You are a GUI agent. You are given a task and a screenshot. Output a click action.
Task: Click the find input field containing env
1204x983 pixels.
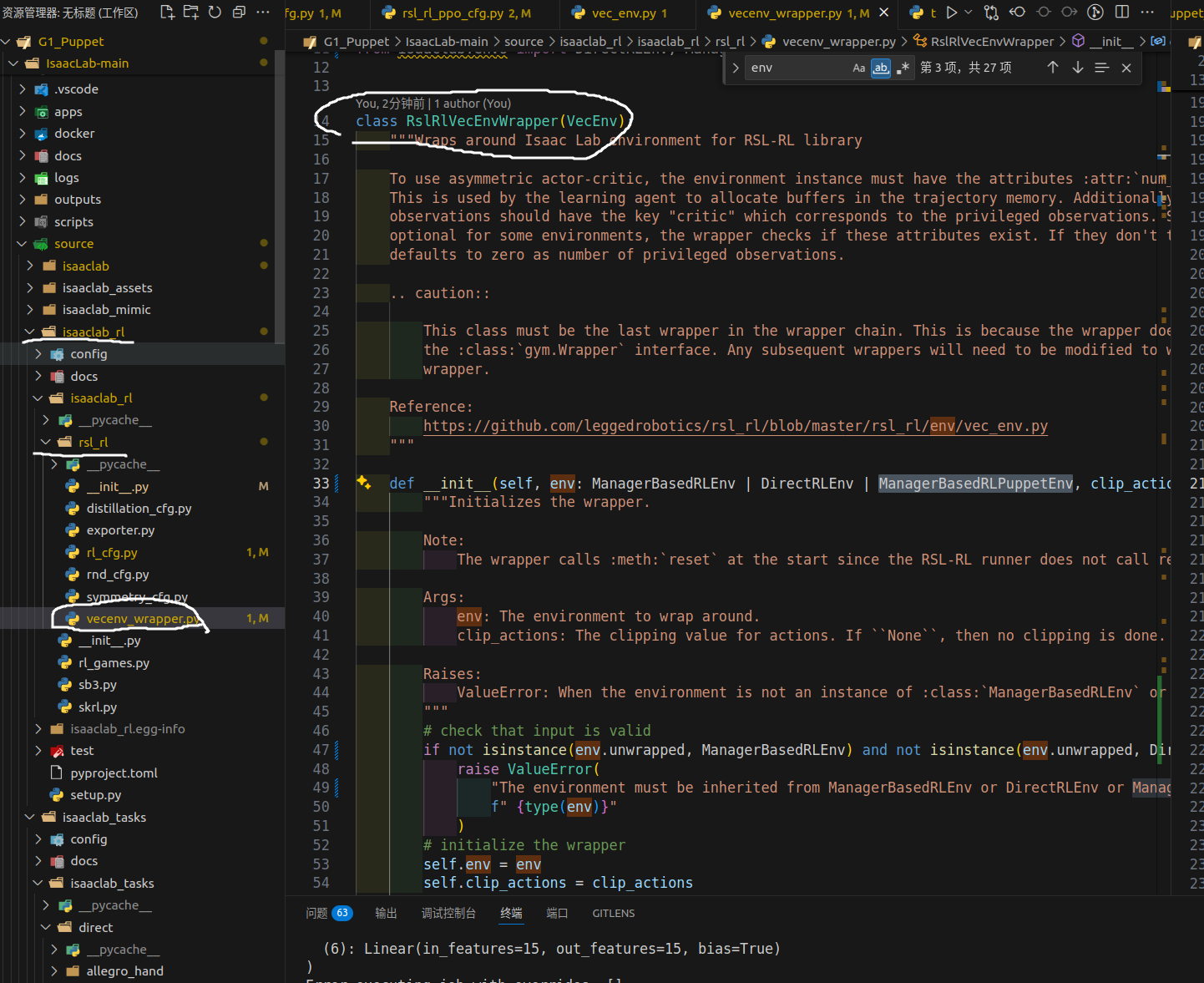coord(797,68)
